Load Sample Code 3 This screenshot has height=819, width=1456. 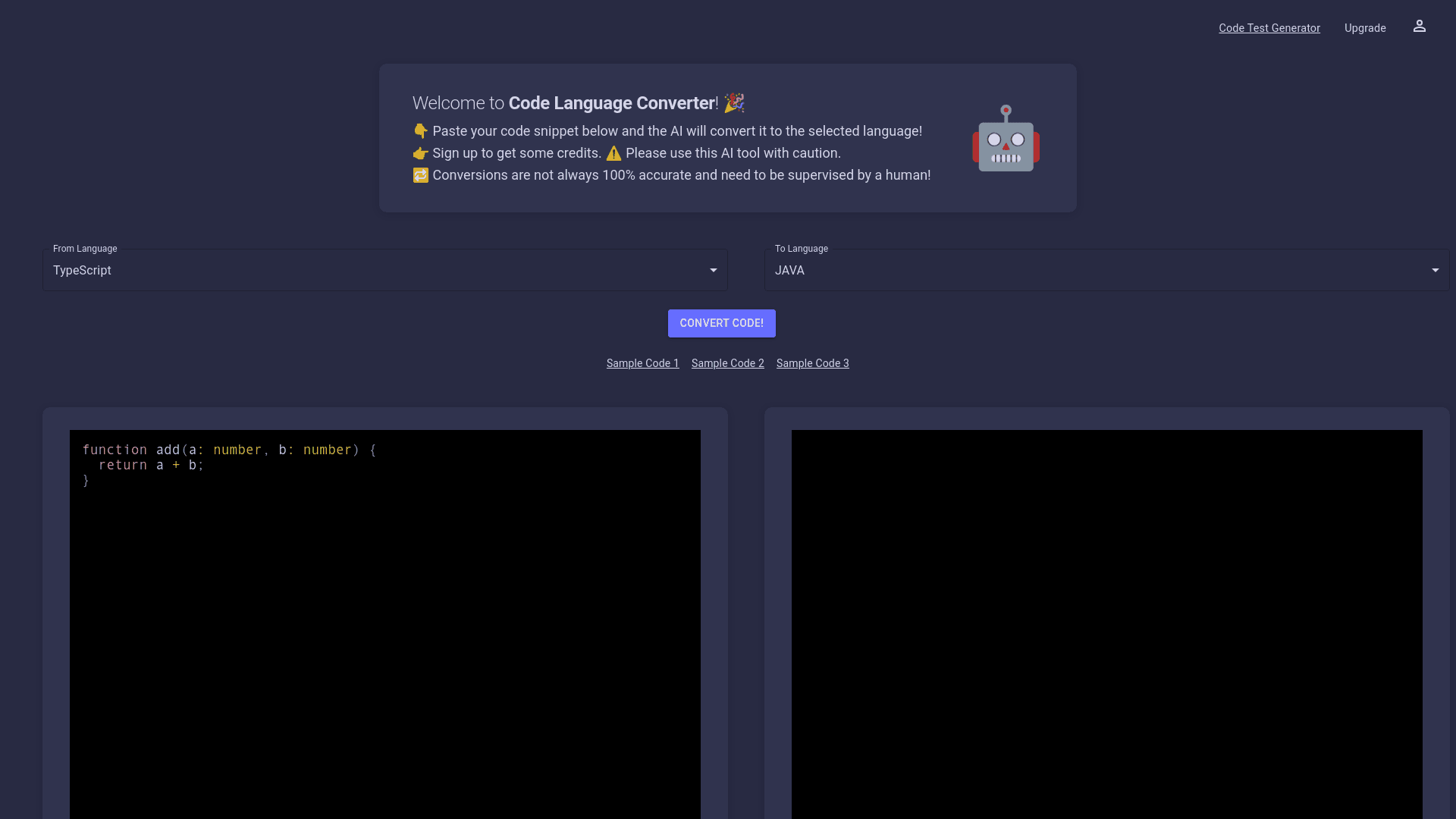pos(812,363)
